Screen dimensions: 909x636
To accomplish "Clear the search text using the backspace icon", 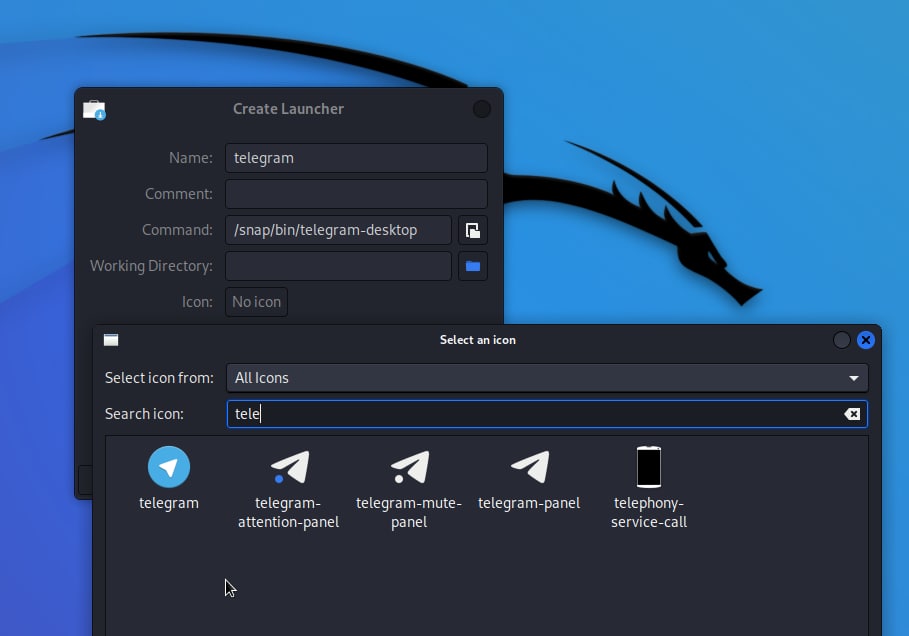I will coord(851,413).
